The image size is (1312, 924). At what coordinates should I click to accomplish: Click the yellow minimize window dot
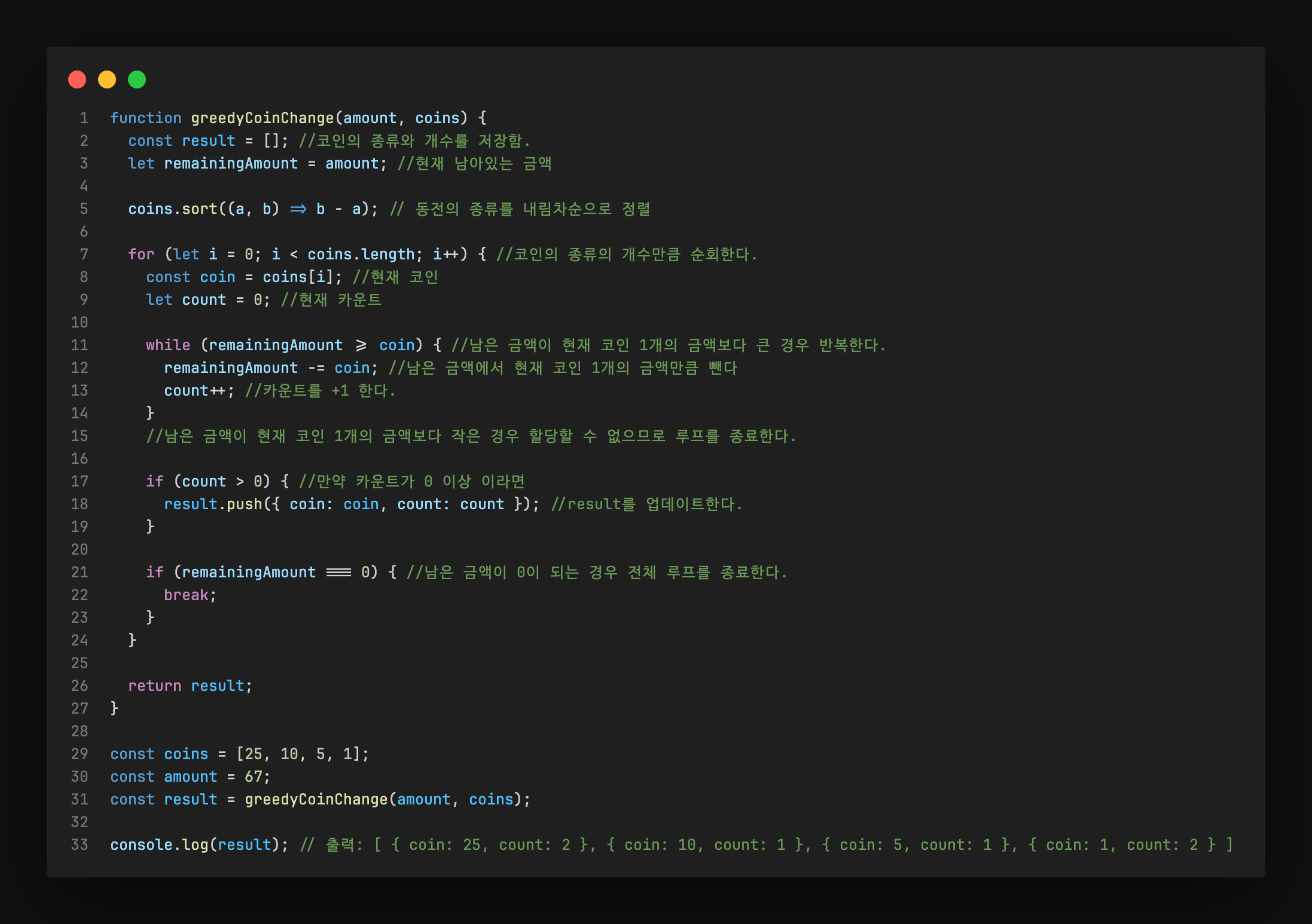(107, 79)
